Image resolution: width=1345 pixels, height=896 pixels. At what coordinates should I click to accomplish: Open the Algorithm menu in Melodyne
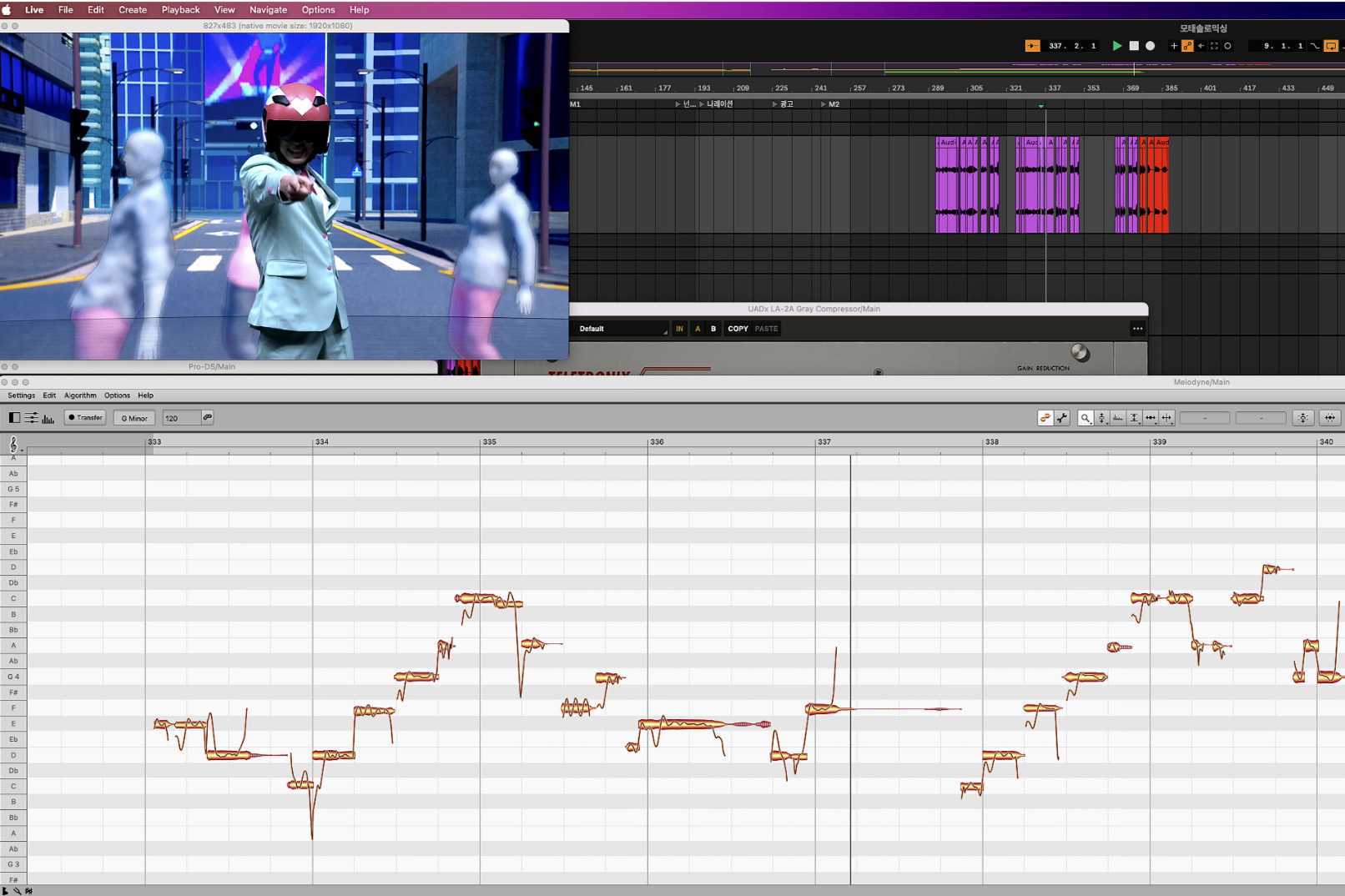point(80,395)
